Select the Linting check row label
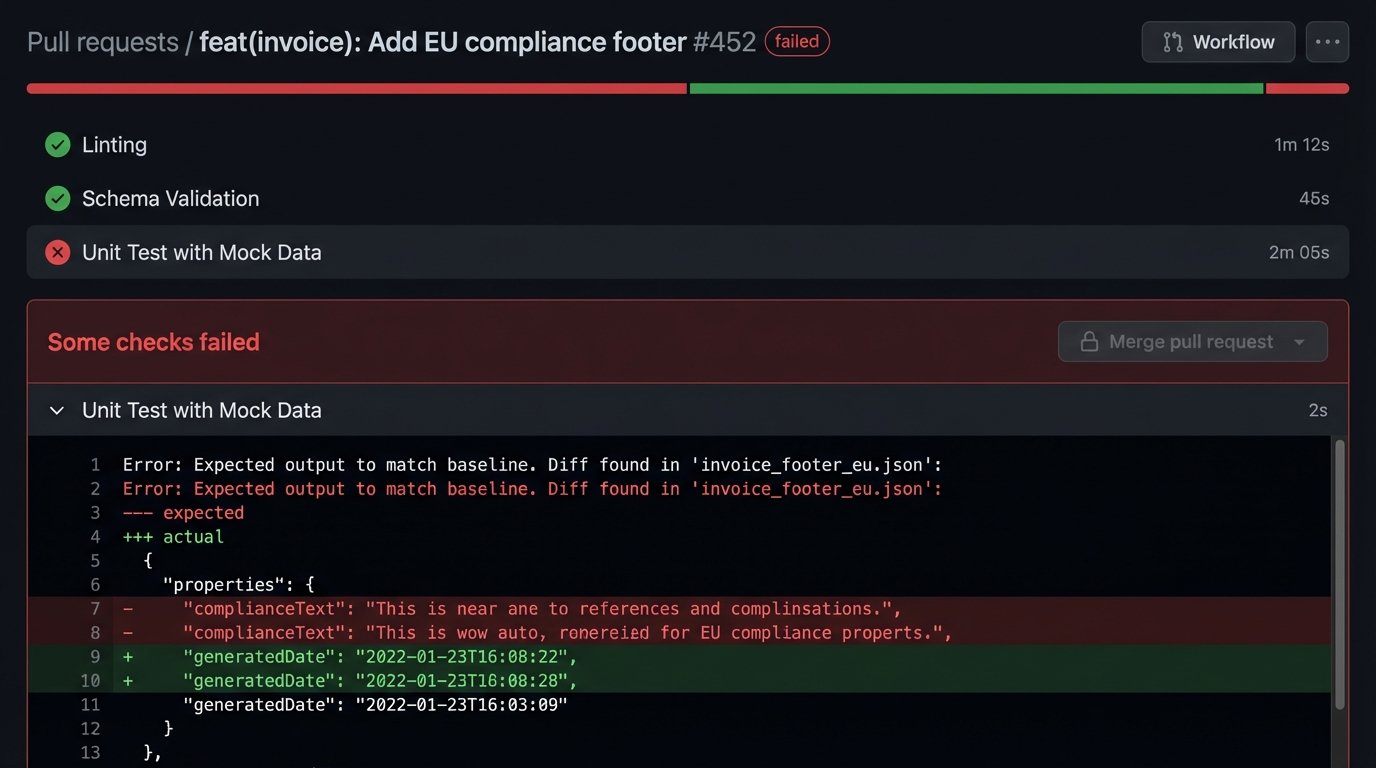1376x768 pixels. (x=114, y=145)
